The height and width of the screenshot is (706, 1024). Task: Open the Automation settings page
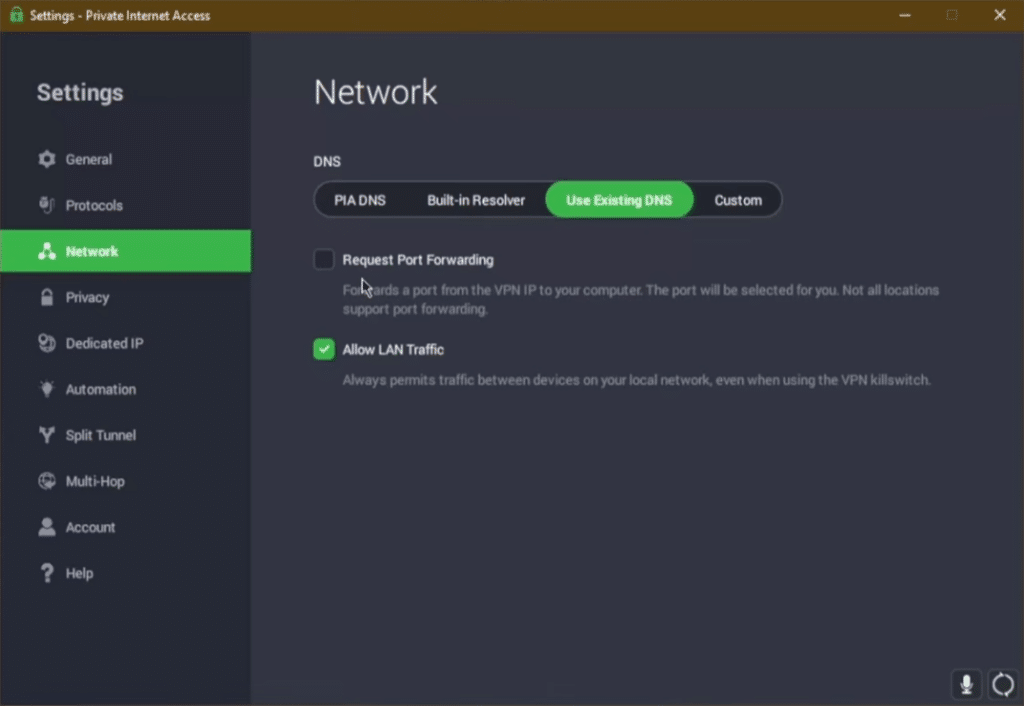125,389
